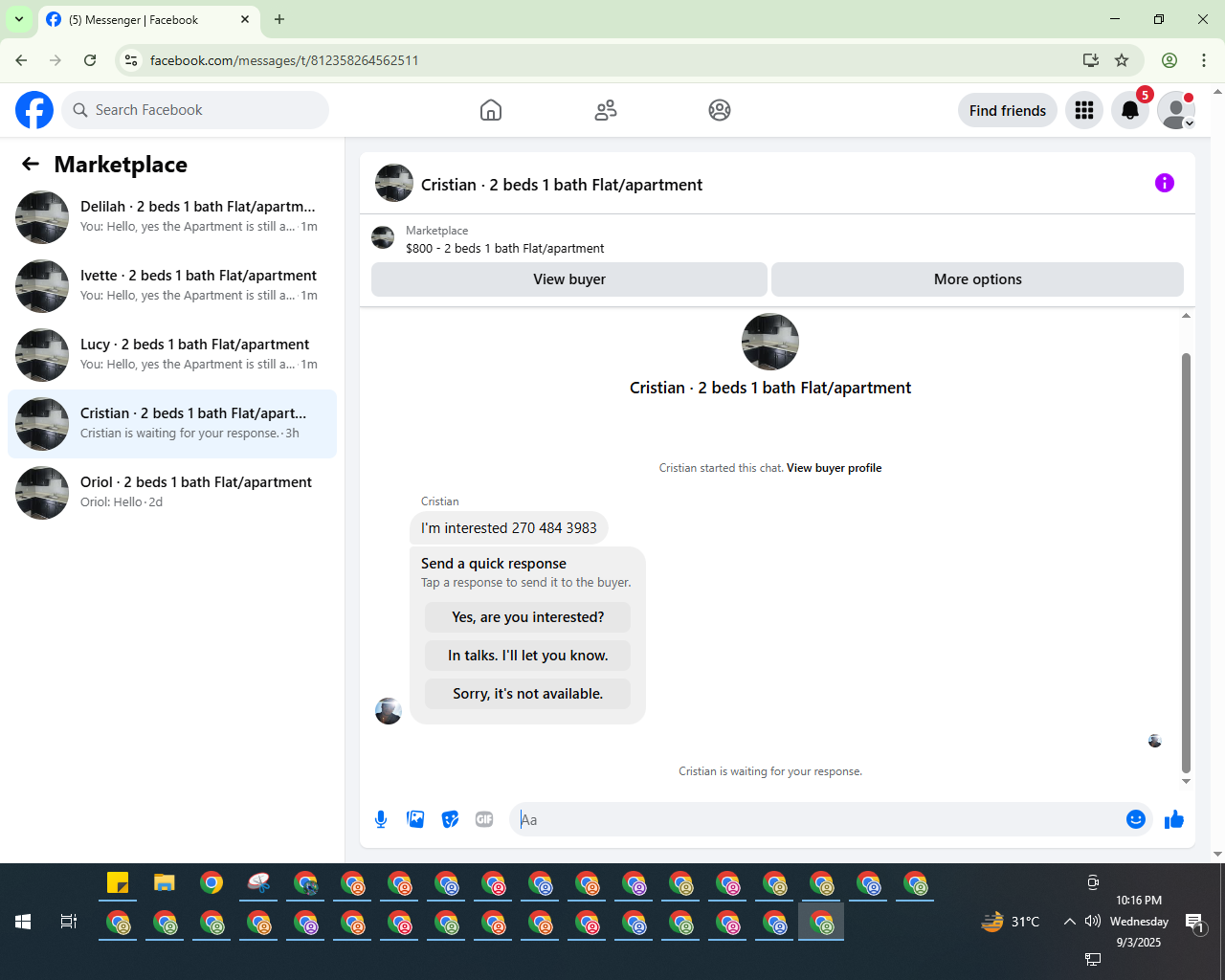The image size is (1225, 980).
Task: Choose a sticker with the sticker icon
Action: [x=450, y=819]
